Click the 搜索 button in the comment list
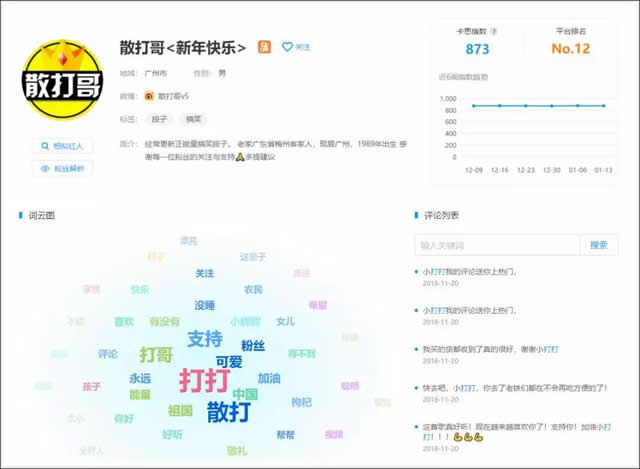Image resolution: width=640 pixels, height=469 pixels. click(598, 245)
